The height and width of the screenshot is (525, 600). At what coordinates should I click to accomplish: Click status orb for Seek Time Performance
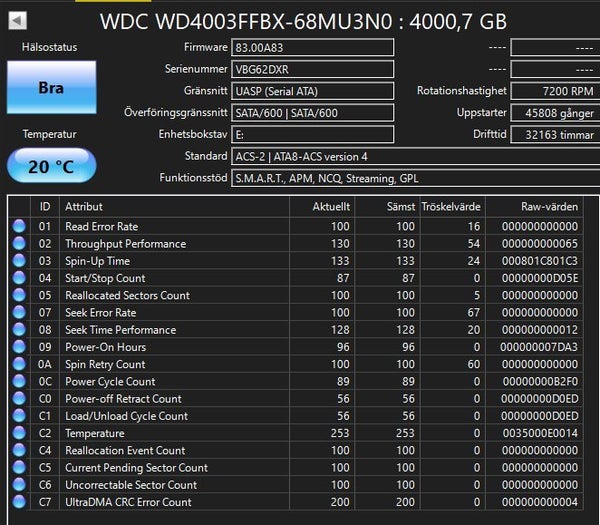[x=19, y=329]
